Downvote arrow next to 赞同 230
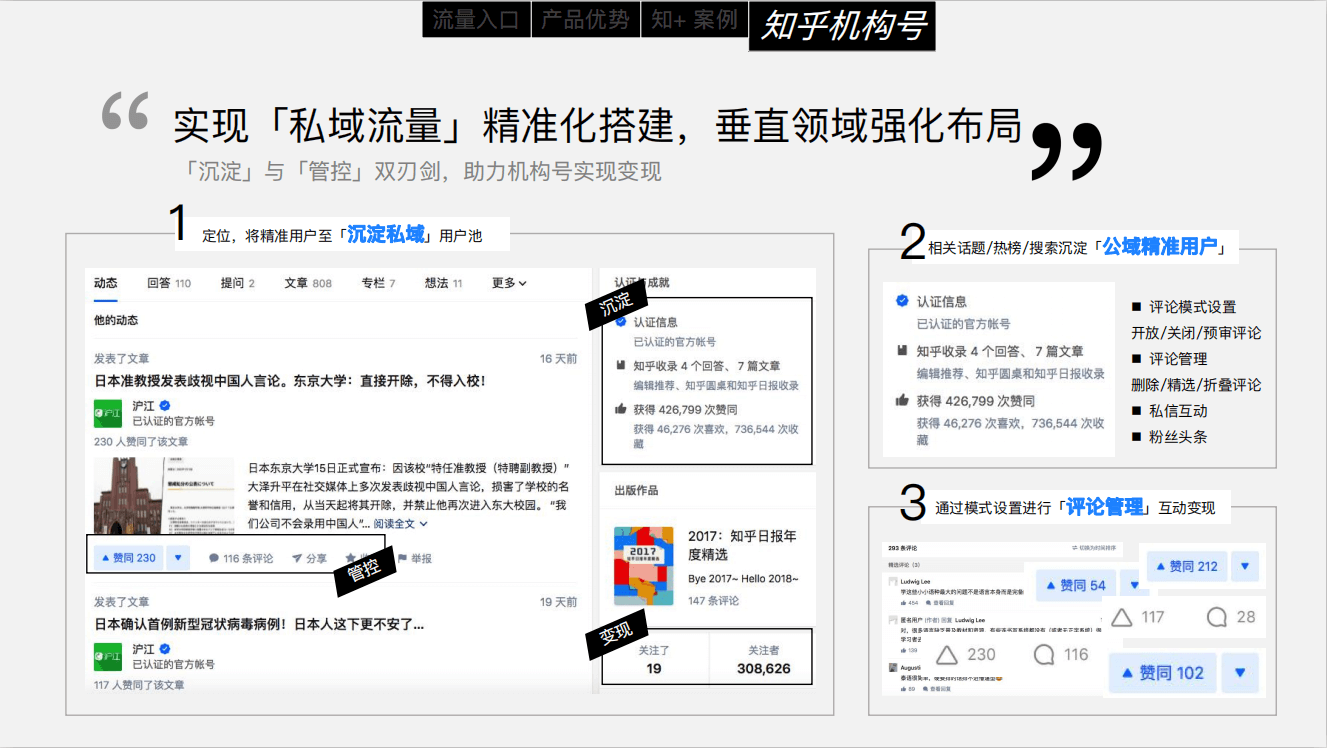The width and height of the screenshot is (1327, 748). click(178, 557)
